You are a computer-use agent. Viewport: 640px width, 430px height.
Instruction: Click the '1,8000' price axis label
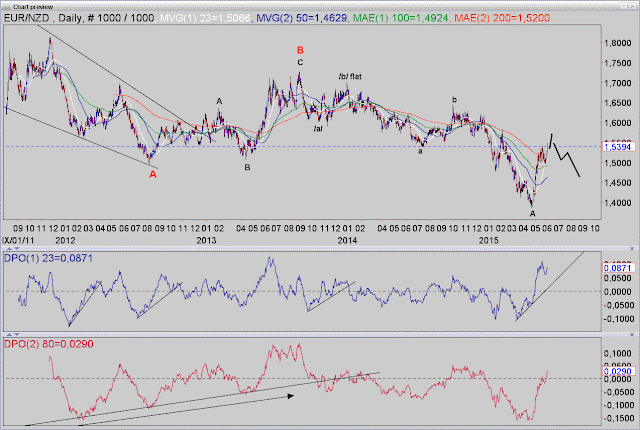point(617,43)
